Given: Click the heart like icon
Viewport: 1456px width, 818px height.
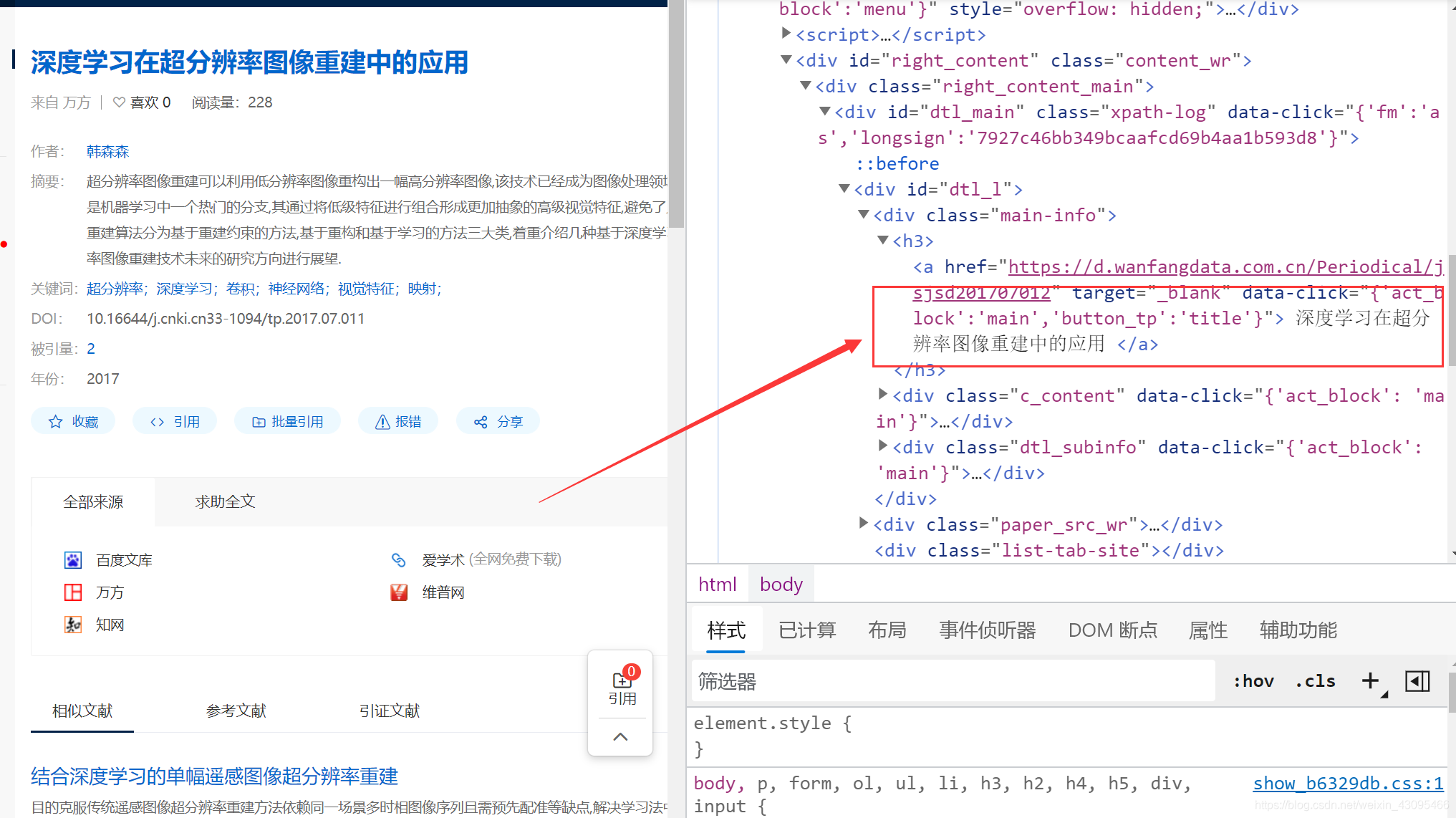Looking at the screenshot, I should [120, 102].
